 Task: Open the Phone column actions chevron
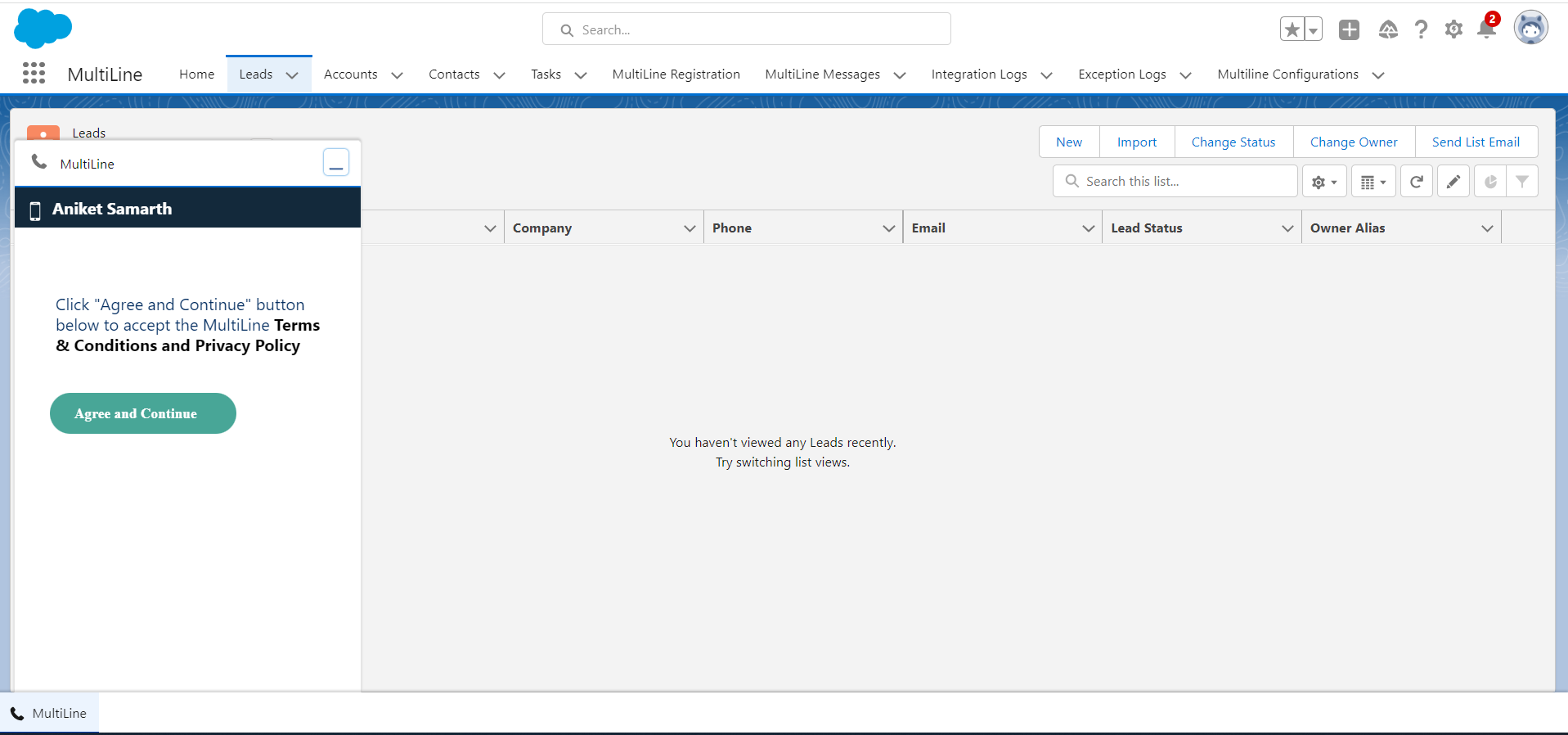pyautogui.click(x=889, y=228)
